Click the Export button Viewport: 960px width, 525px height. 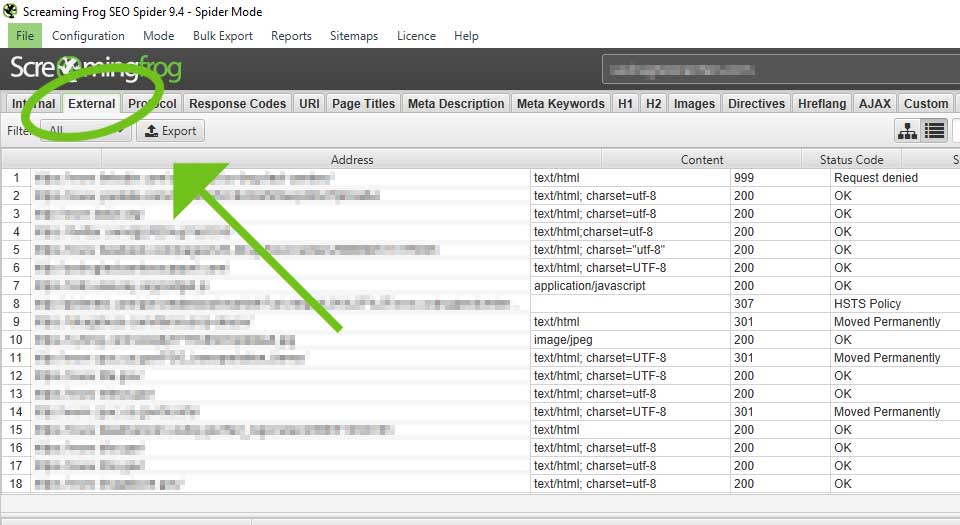pos(170,131)
